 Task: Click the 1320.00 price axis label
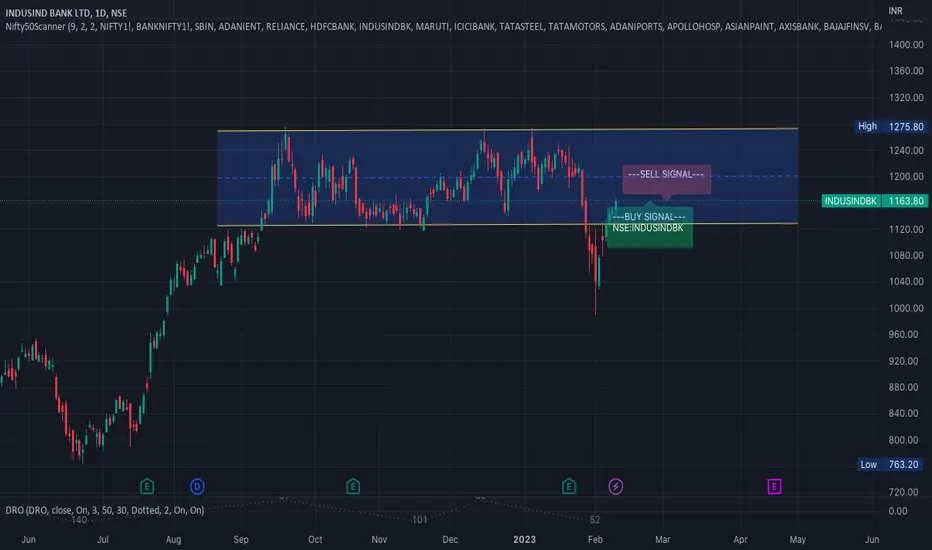click(x=906, y=98)
